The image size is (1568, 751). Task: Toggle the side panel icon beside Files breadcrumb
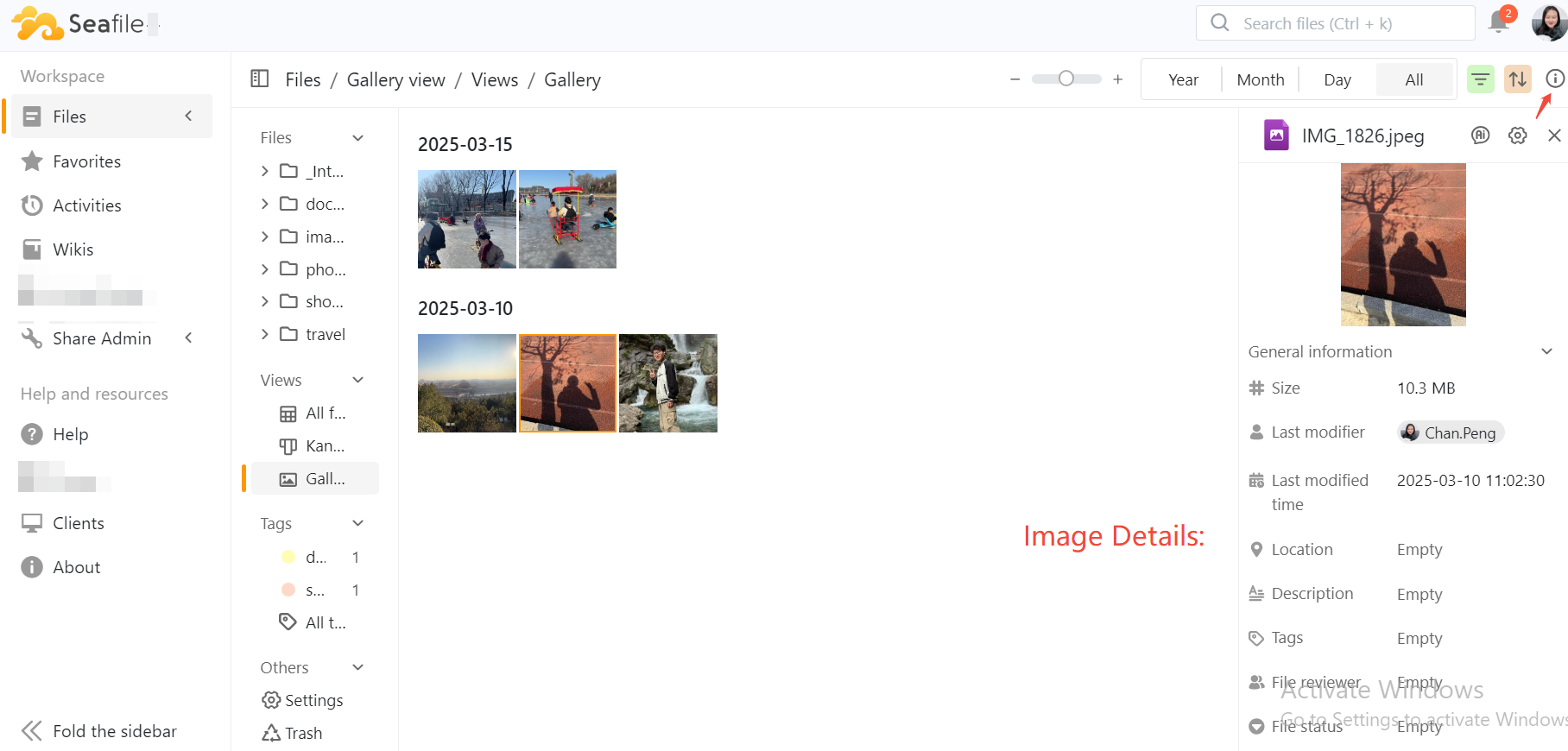260,79
